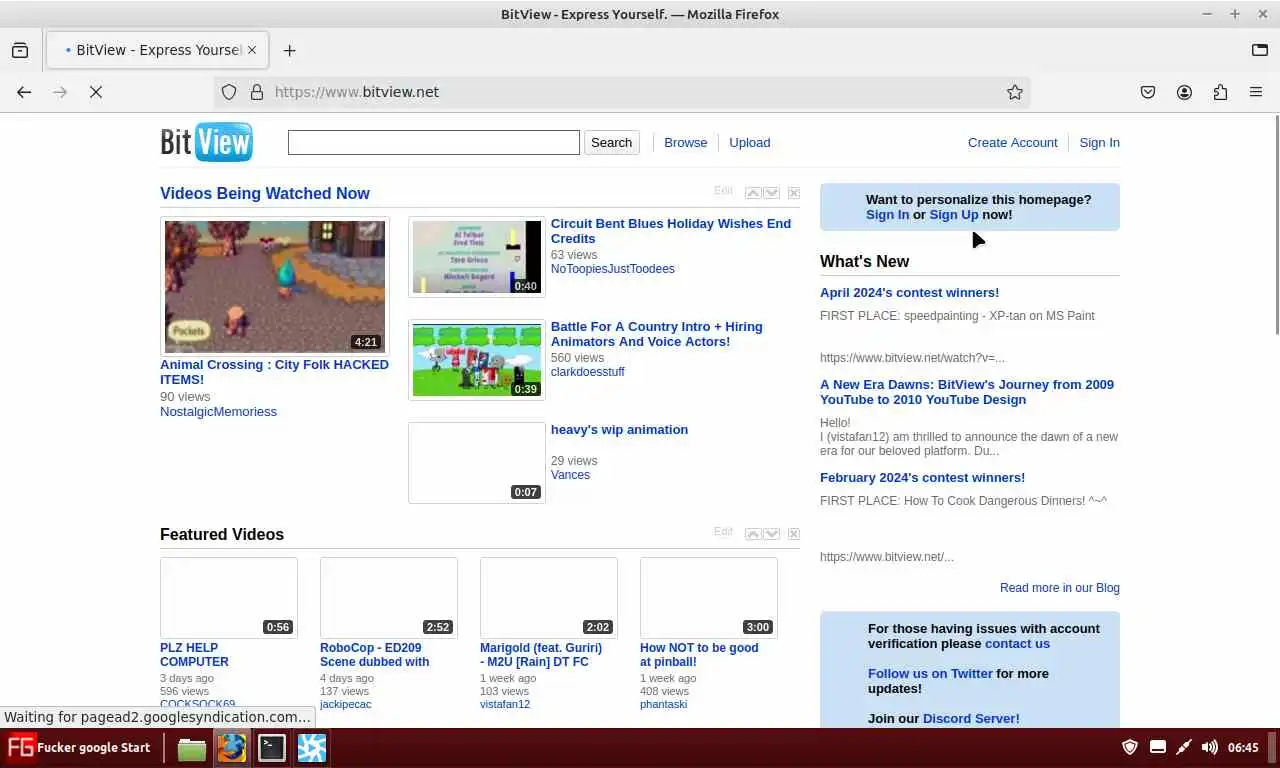Visit NoToopiesJustToodees channel
Screen dimensions: 1280x768
pyautogui.click(x=613, y=269)
